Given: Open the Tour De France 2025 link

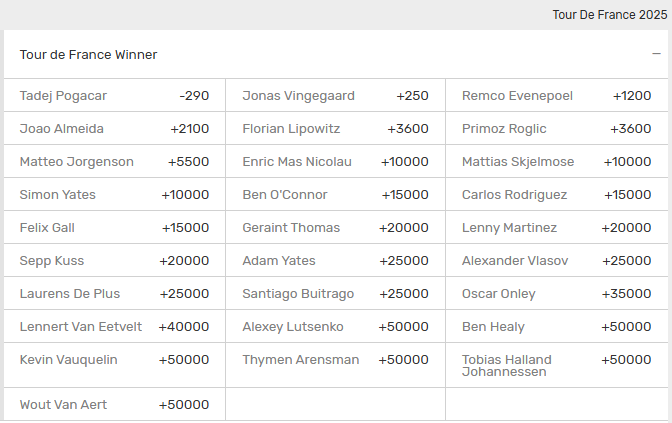Looking at the screenshot, I should coord(608,15).
